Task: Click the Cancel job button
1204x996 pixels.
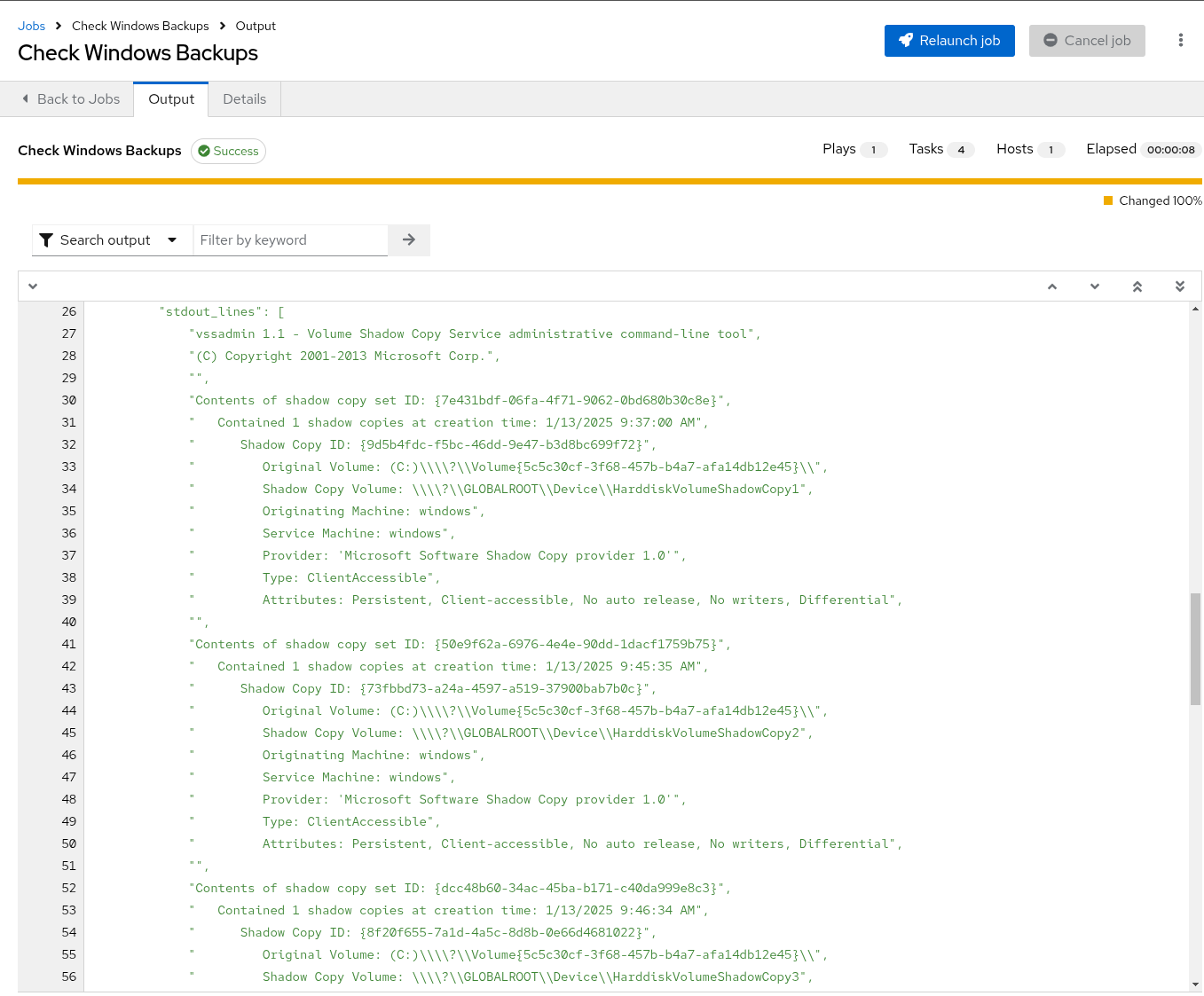Action: point(1087,41)
